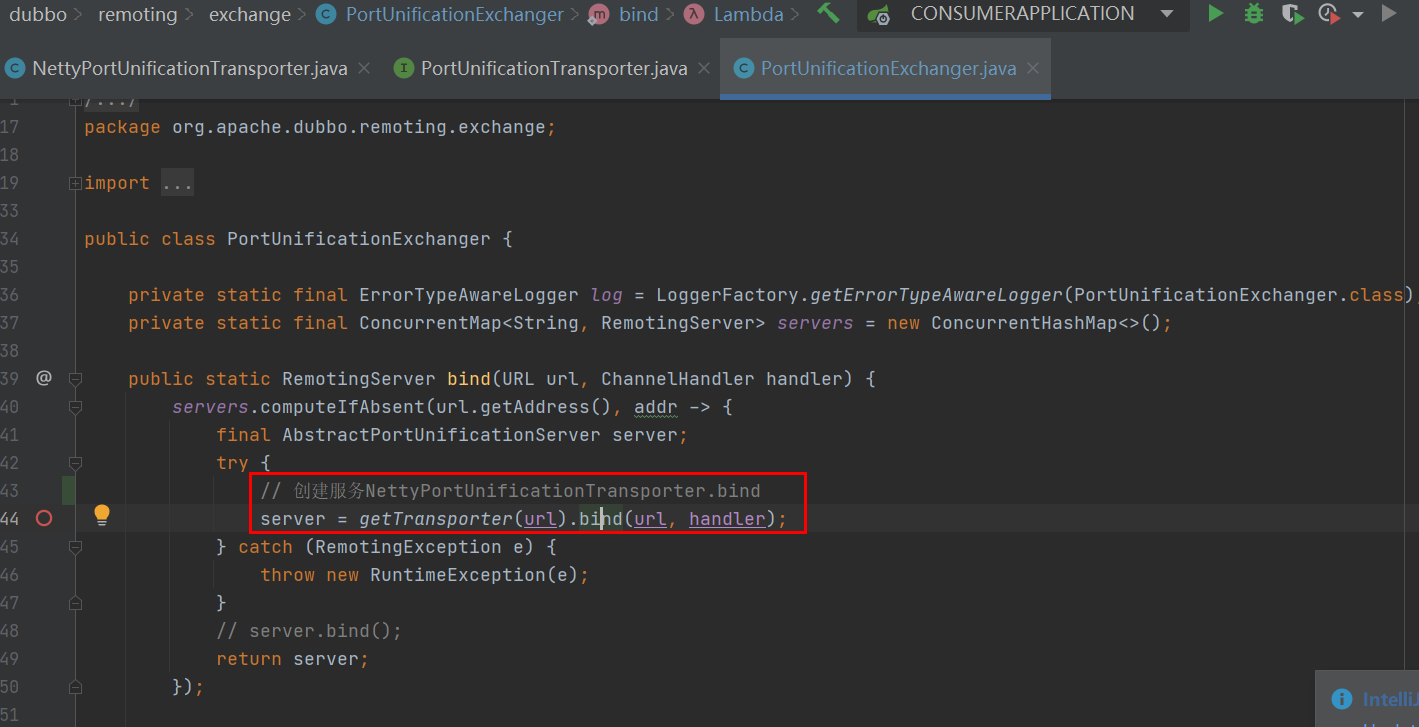Click the 'servers' field name on line 37

point(815,323)
